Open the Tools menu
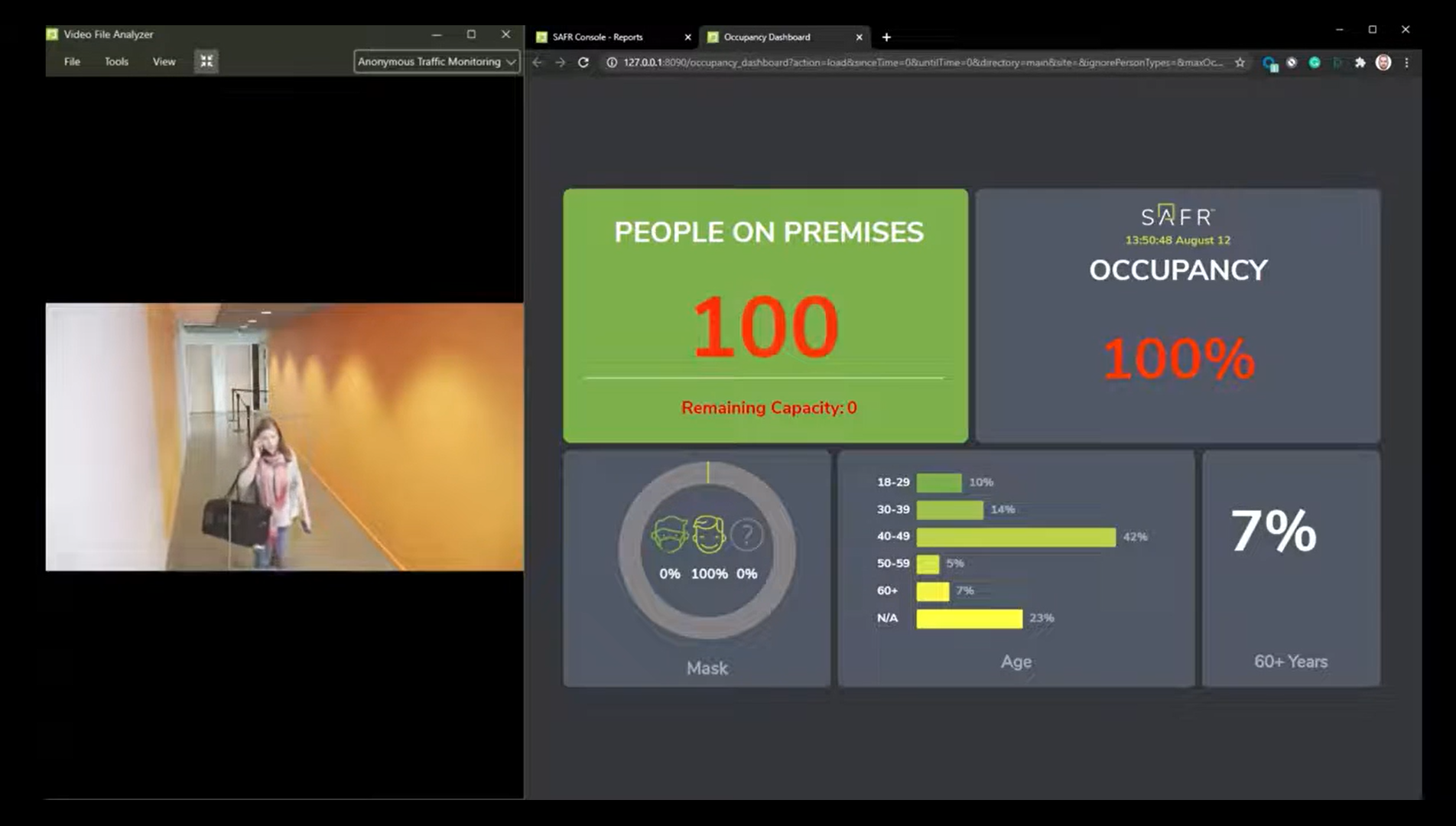The width and height of the screenshot is (1456, 826). click(x=116, y=61)
